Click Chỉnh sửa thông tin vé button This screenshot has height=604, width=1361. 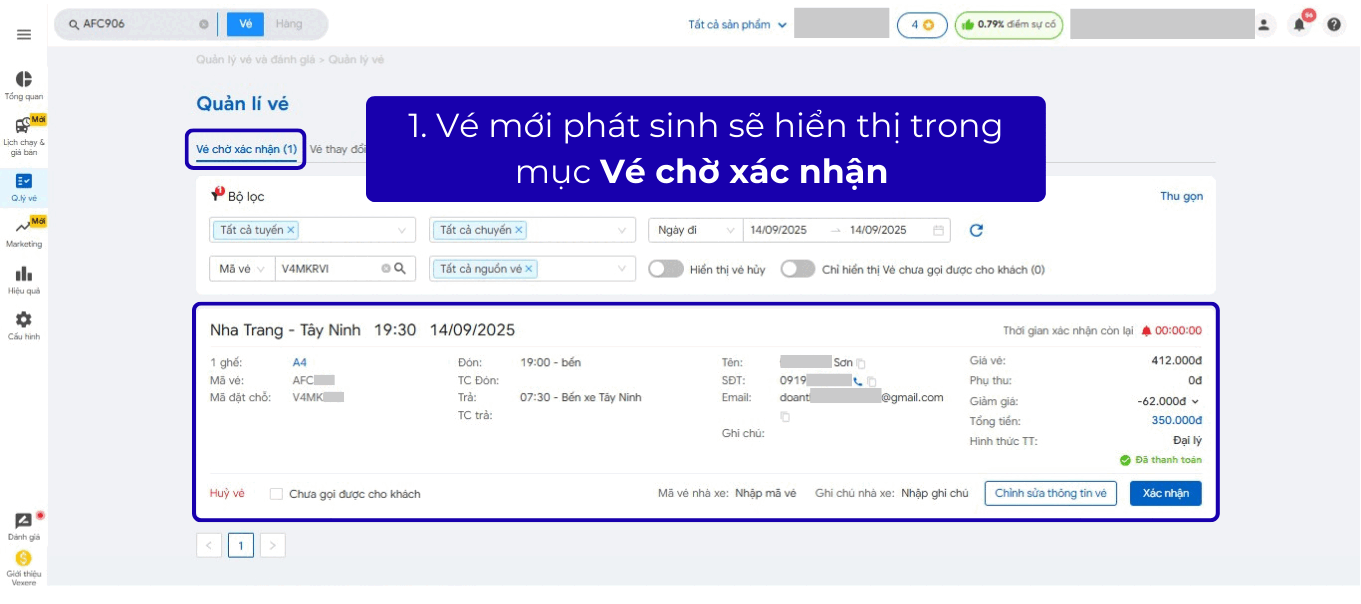(1050, 493)
